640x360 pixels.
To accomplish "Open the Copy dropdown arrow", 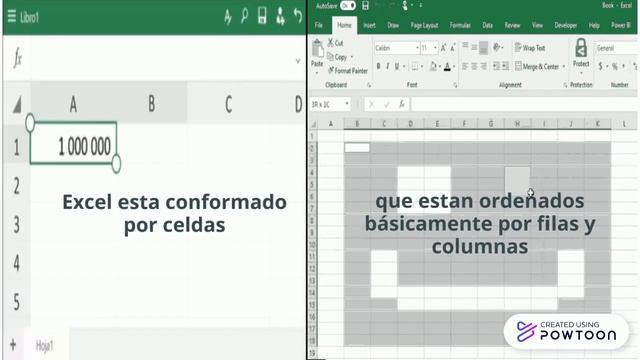I will pos(352,57).
